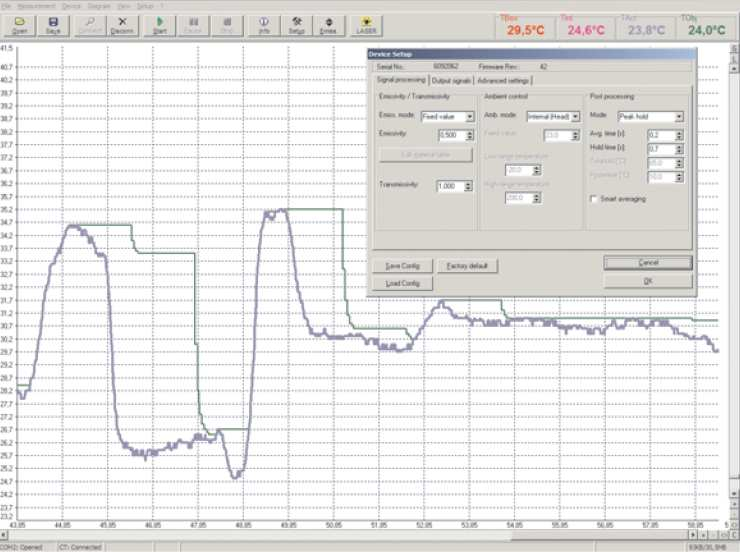Click the Save toolbar icon
This screenshot has height=552, width=740.
tap(53, 25)
